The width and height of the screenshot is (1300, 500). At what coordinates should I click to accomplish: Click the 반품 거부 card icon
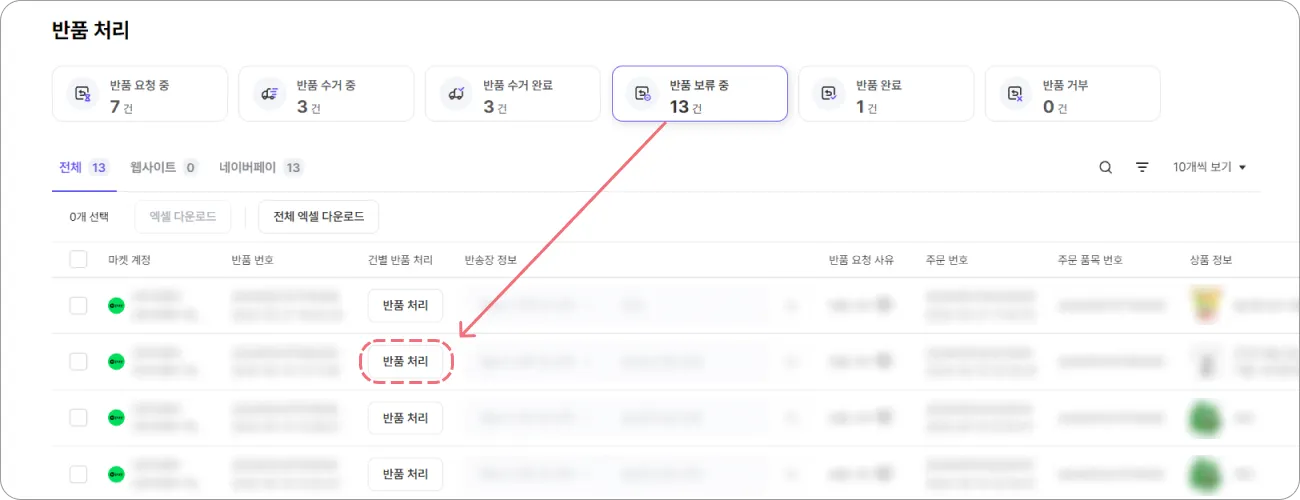[x=1014, y=94]
